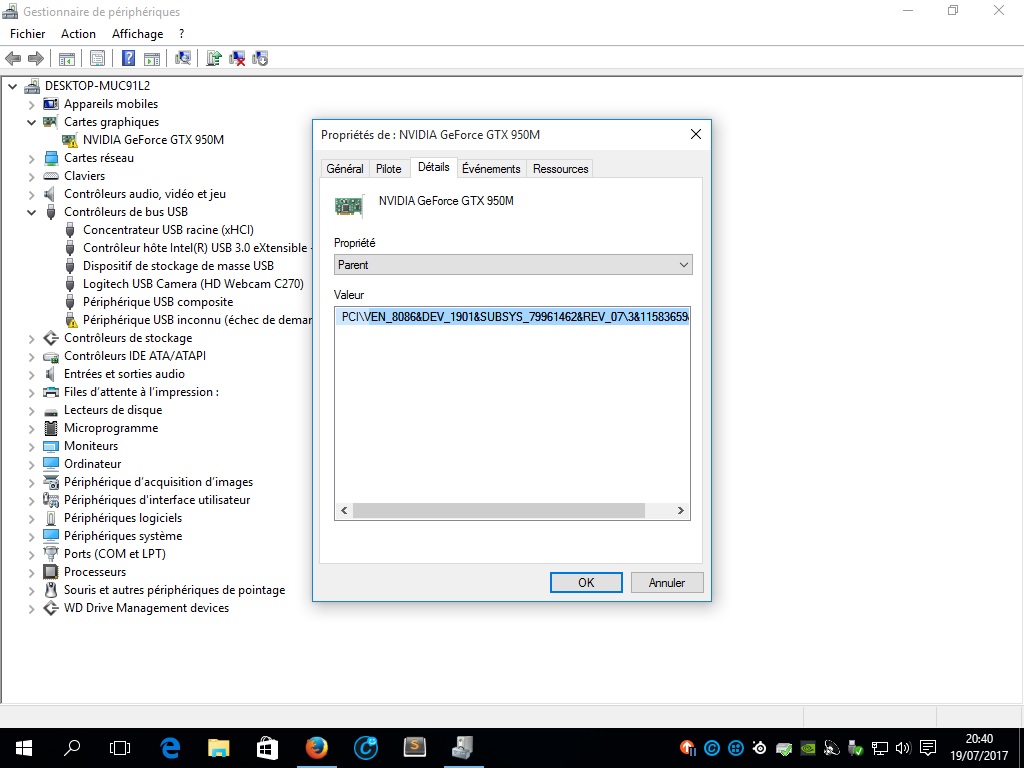
Task: Open the Affichage menu
Action: click(137, 34)
